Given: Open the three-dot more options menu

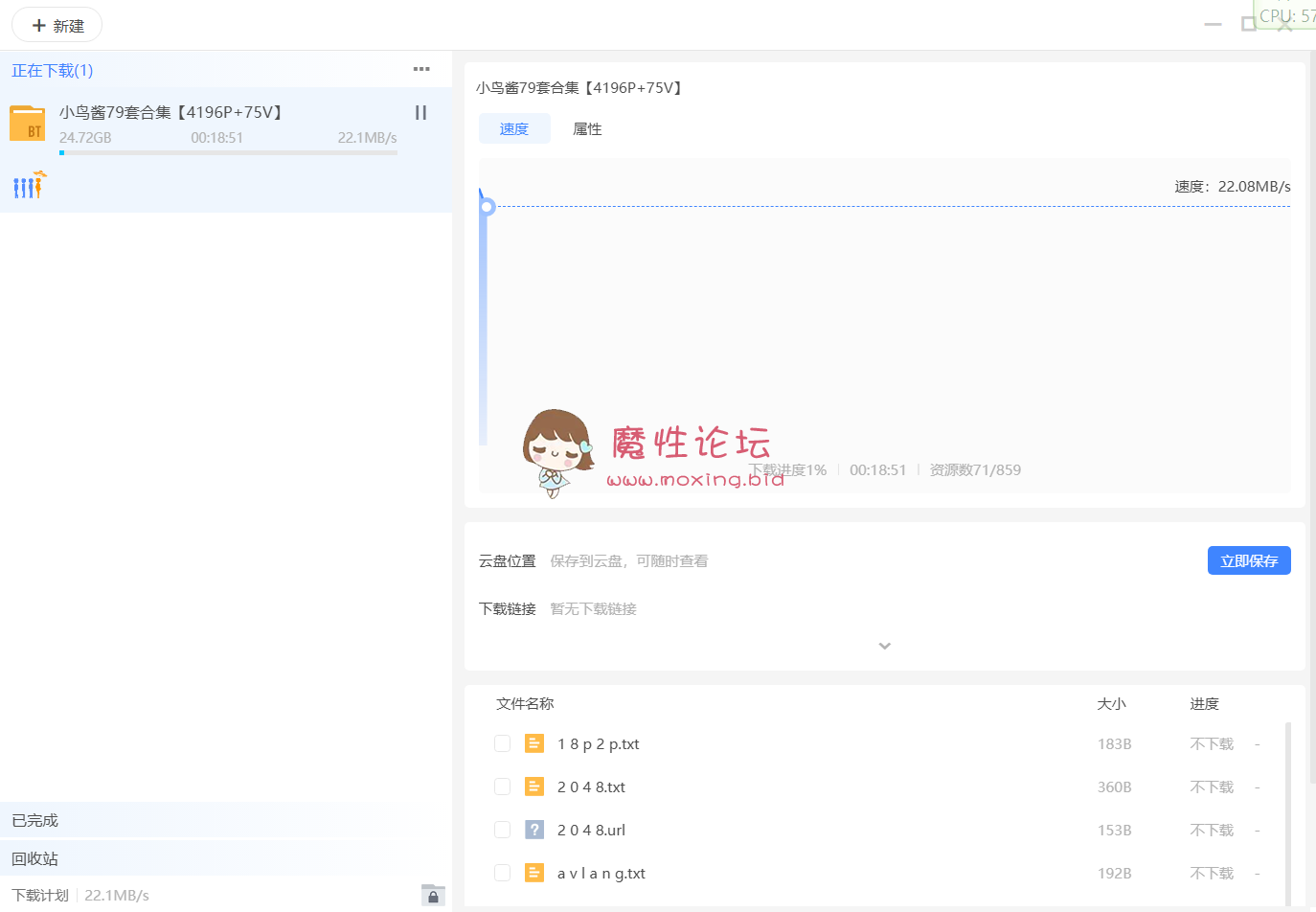Looking at the screenshot, I should pyautogui.click(x=421, y=69).
